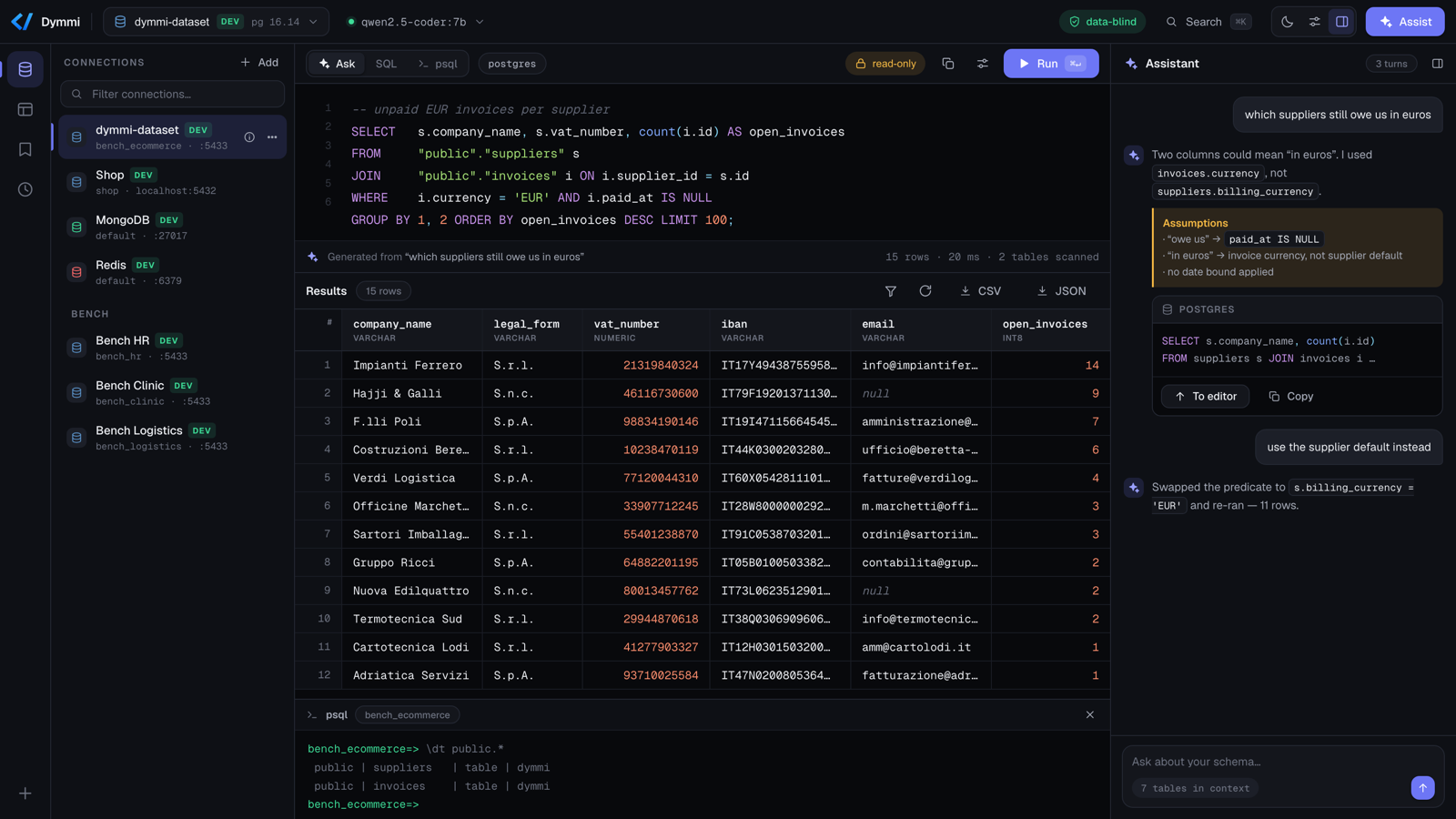Click the 3 turns badge
Screen dimensions: 1456x819
[x=1391, y=64]
